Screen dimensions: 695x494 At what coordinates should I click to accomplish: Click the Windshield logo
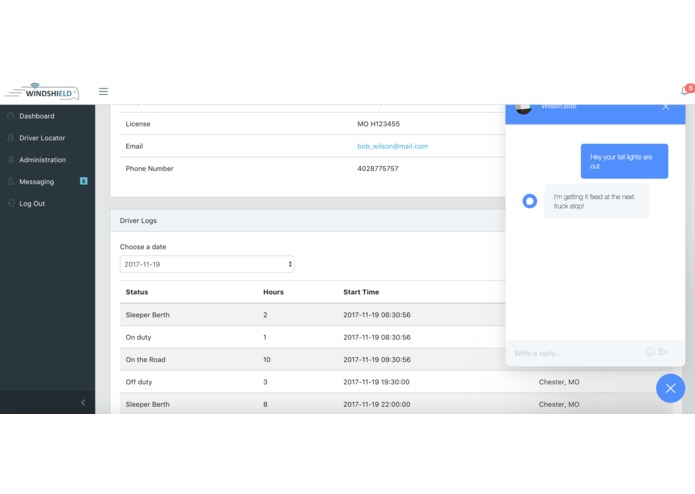tap(42, 91)
